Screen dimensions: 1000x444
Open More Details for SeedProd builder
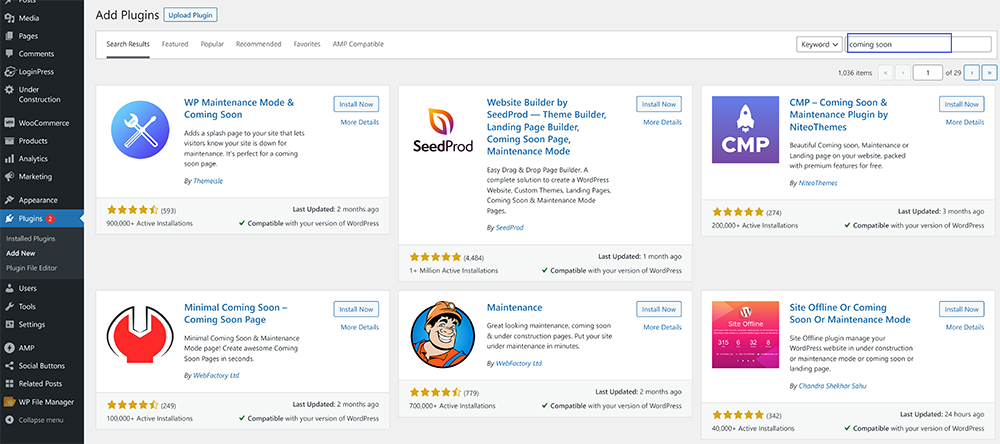tap(663, 122)
